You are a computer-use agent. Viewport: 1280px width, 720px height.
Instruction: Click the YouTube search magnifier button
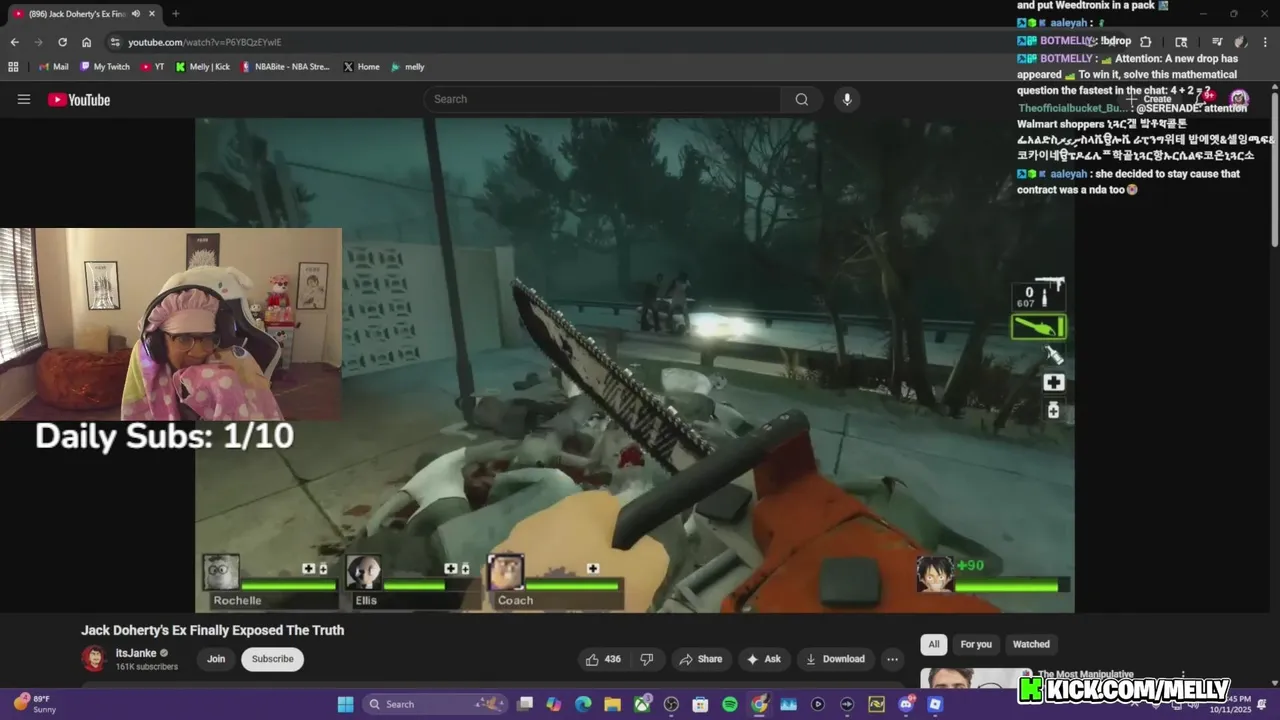[801, 99]
